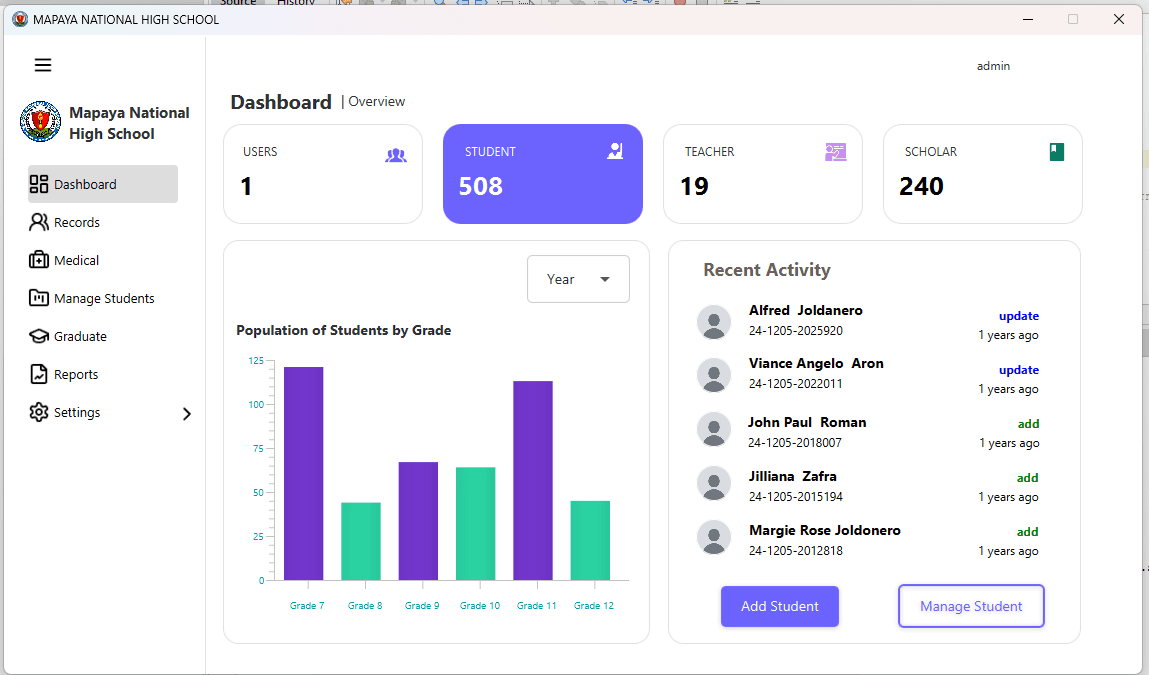Select the Overview section header
This screenshot has width=1149, height=675.
(x=376, y=101)
